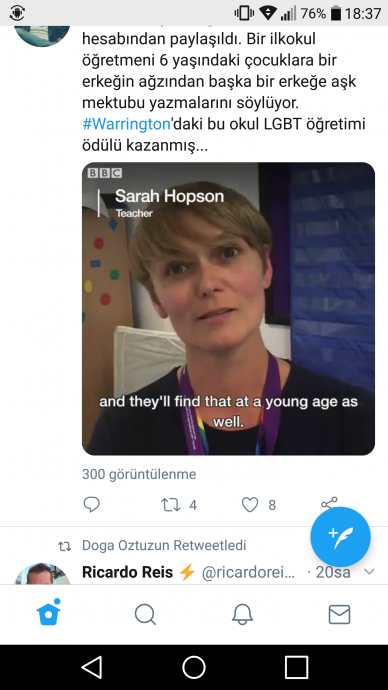Viewport: 388px width, 690px height.
Task: Tap the Android home circle button
Action: [194, 667]
